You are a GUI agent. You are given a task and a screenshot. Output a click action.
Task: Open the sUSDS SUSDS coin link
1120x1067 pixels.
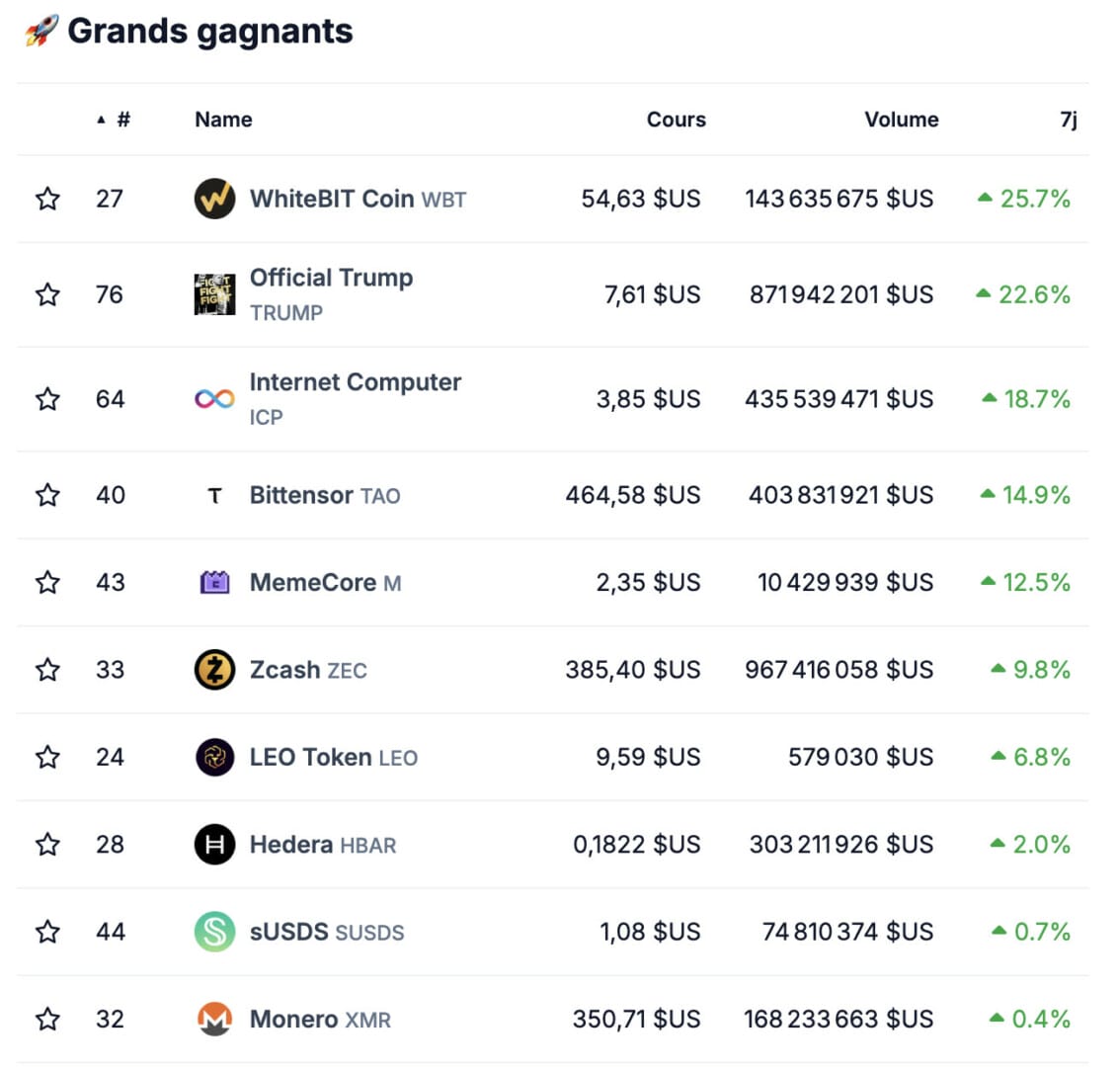(x=327, y=932)
